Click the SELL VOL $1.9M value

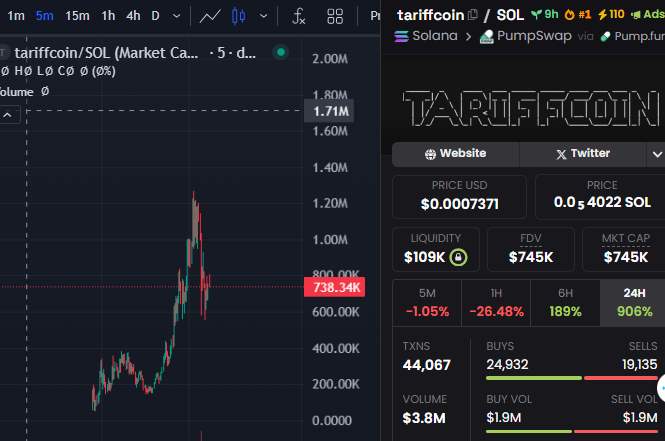pyautogui.click(x=640, y=418)
